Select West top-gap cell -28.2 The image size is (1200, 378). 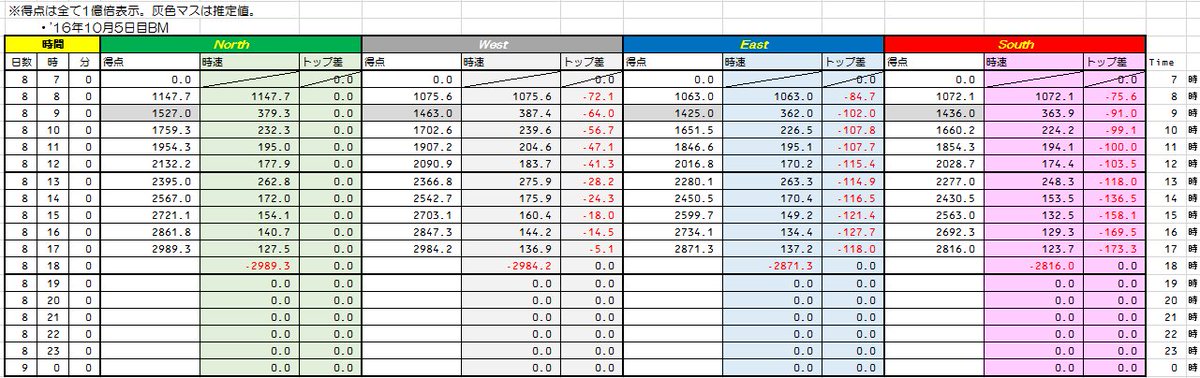(591, 180)
